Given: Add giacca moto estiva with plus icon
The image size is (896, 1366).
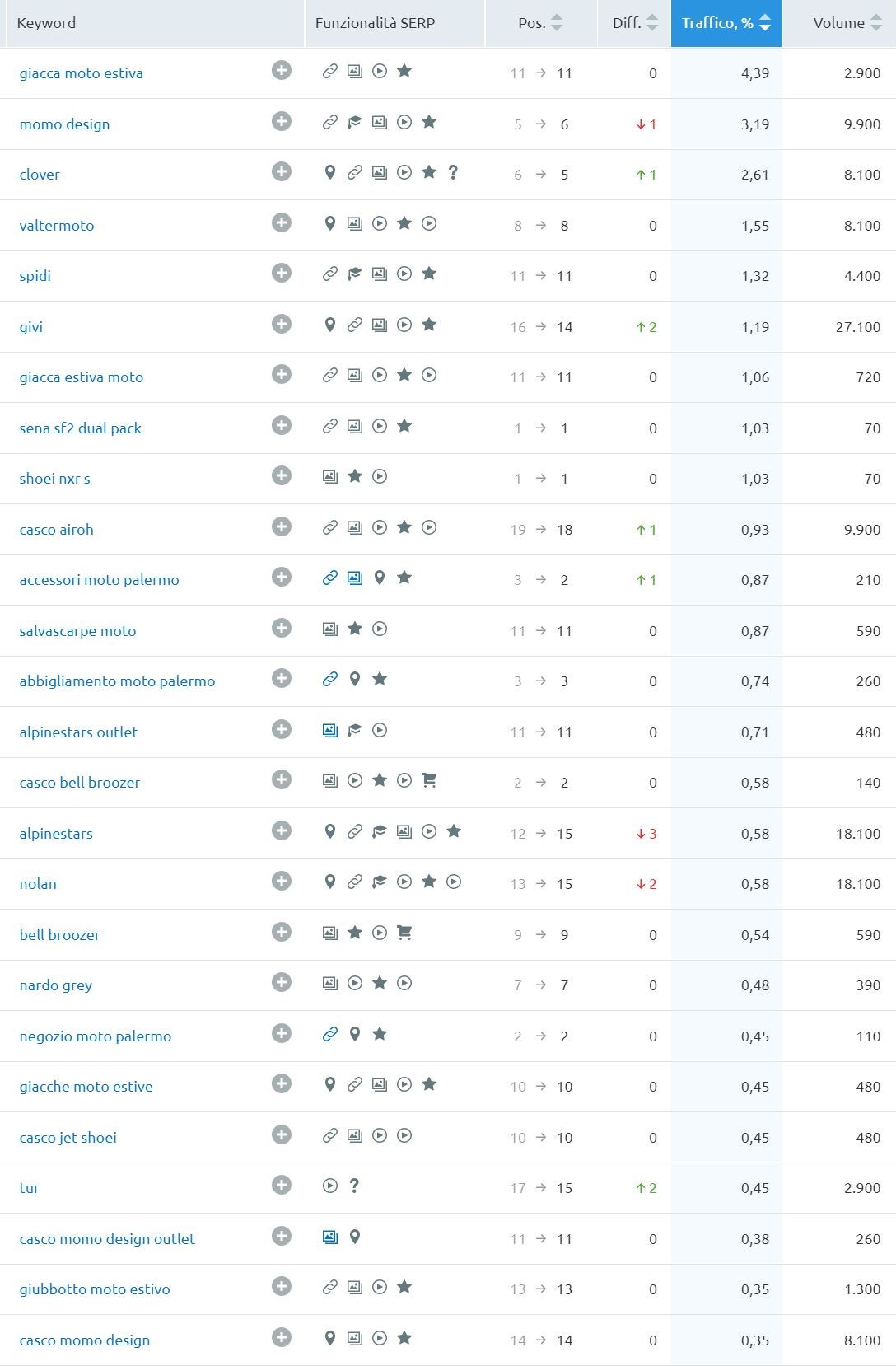Looking at the screenshot, I should [282, 70].
